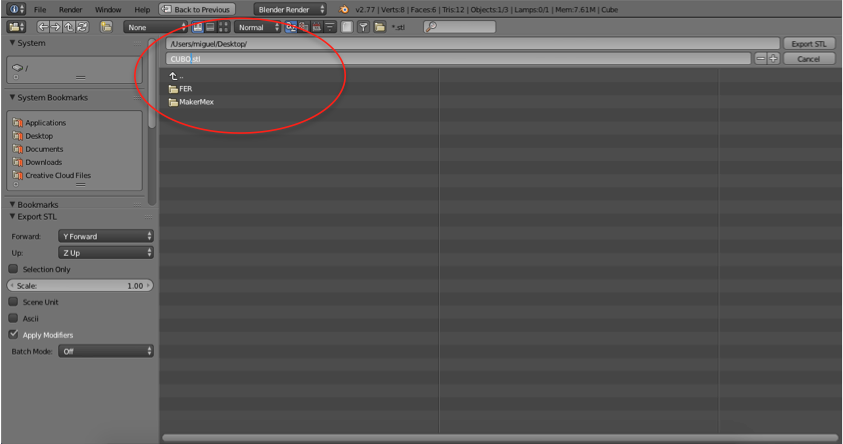Click the create new directory icon
The width and height of the screenshot is (843, 444).
(x=105, y=27)
